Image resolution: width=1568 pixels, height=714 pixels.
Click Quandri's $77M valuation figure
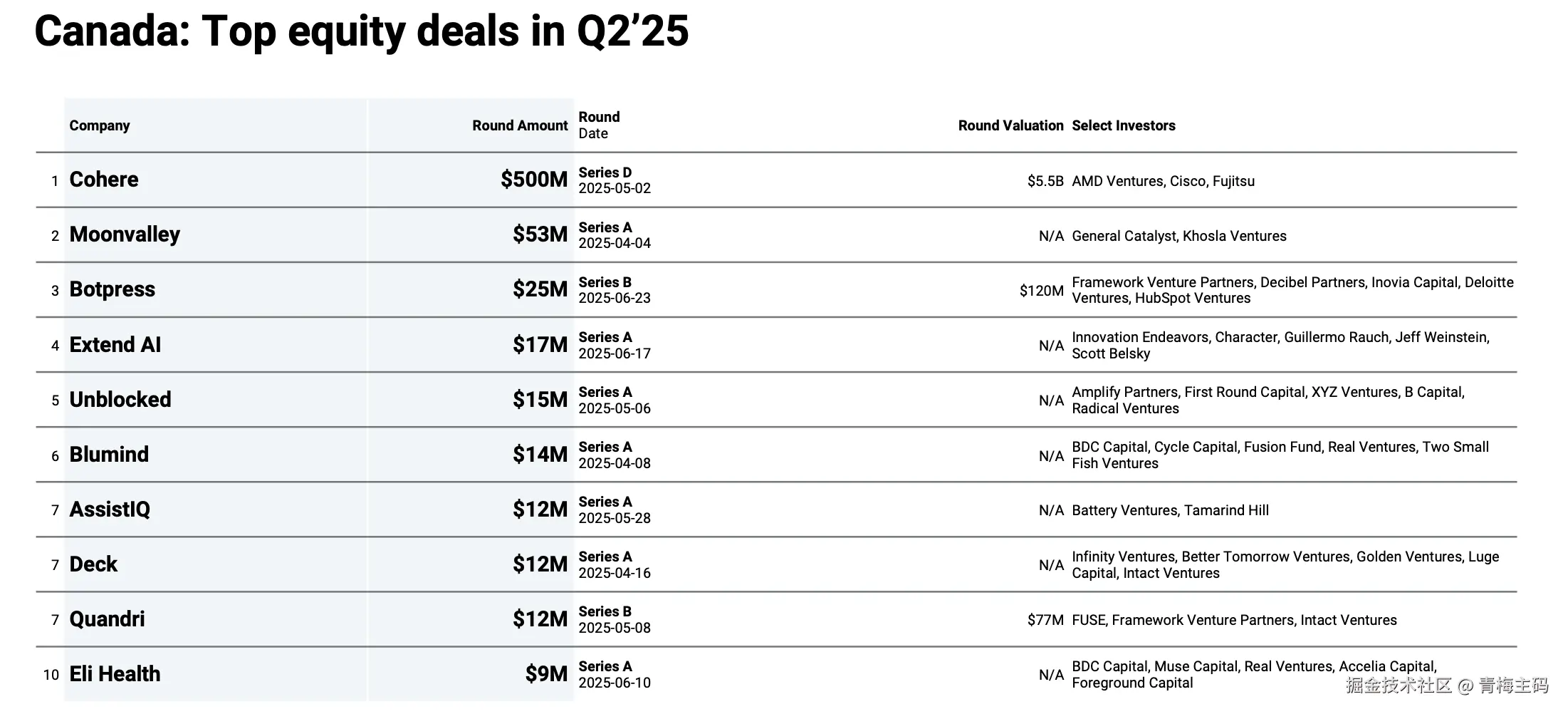[x=1045, y=621]
